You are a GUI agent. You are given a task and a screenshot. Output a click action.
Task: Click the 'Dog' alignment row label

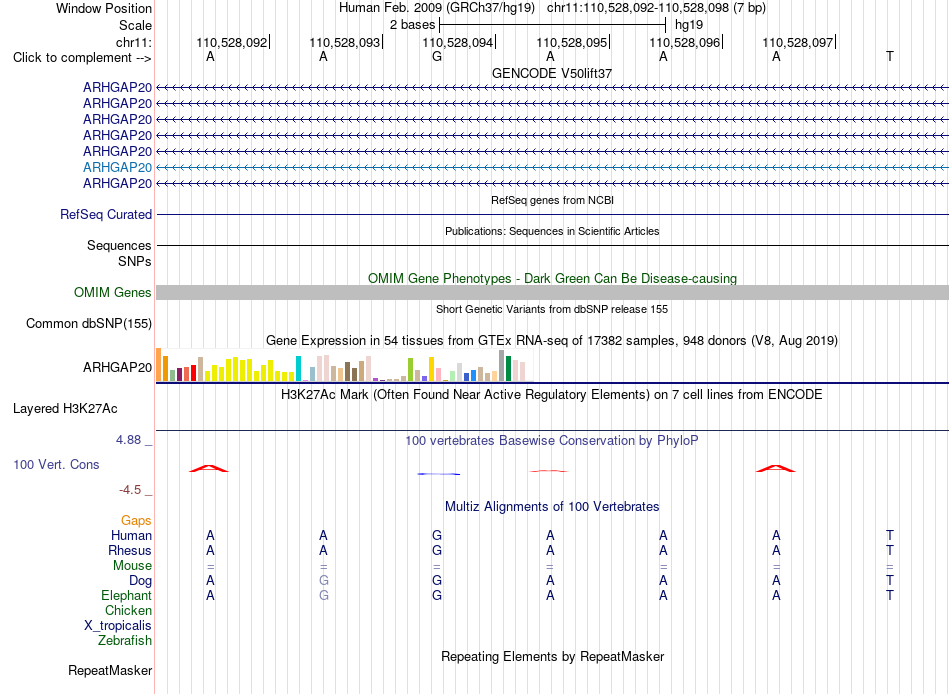click(x=140, y=581)
